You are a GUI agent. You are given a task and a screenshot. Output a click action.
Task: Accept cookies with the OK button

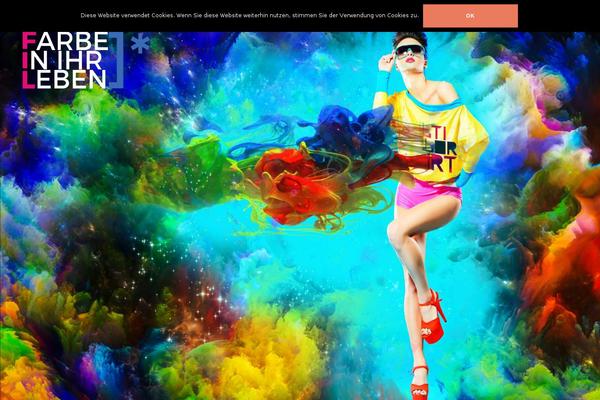pos(470,16)
